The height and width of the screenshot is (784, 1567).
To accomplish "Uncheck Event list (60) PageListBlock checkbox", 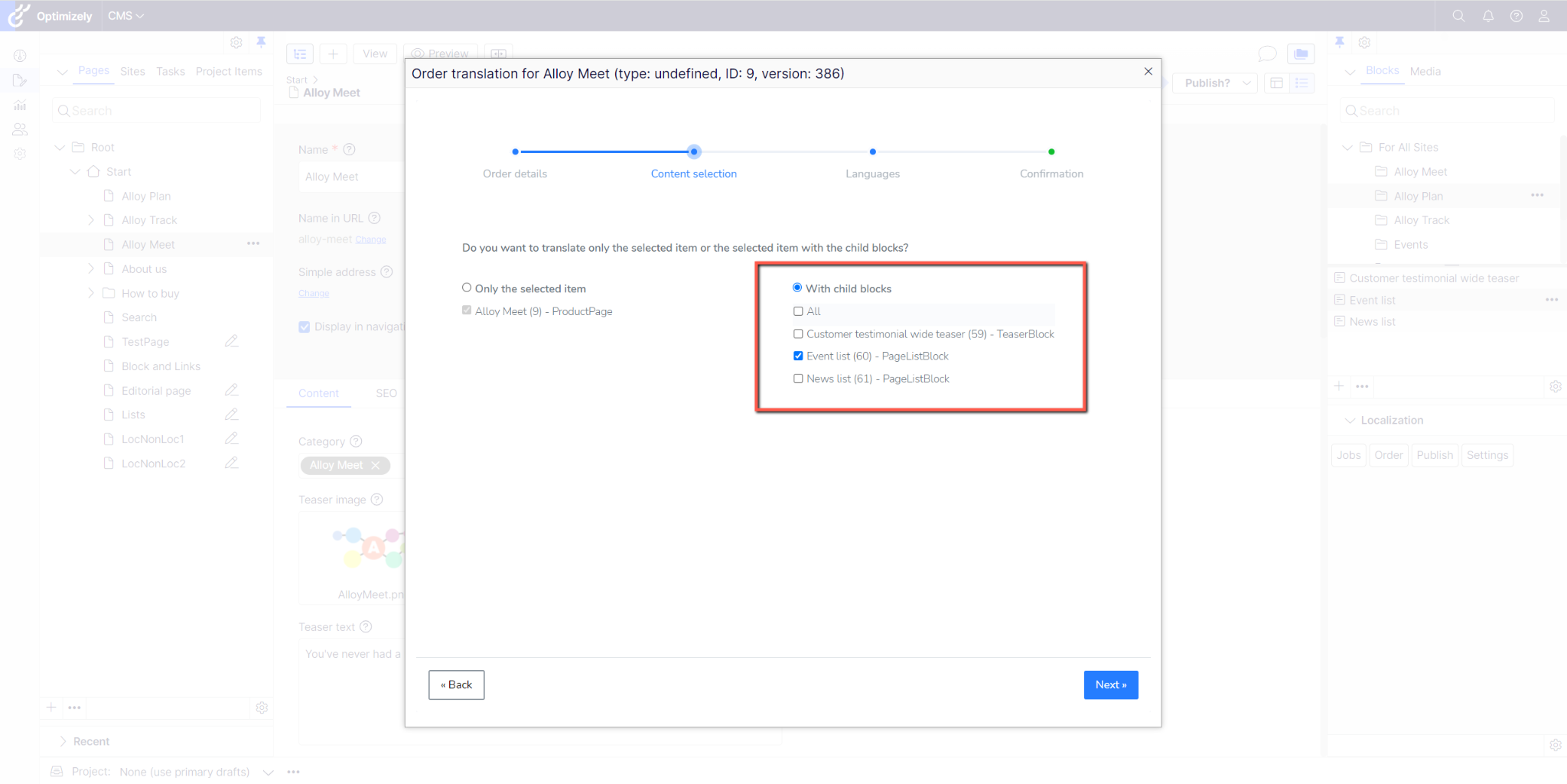I will coord(798,356).
